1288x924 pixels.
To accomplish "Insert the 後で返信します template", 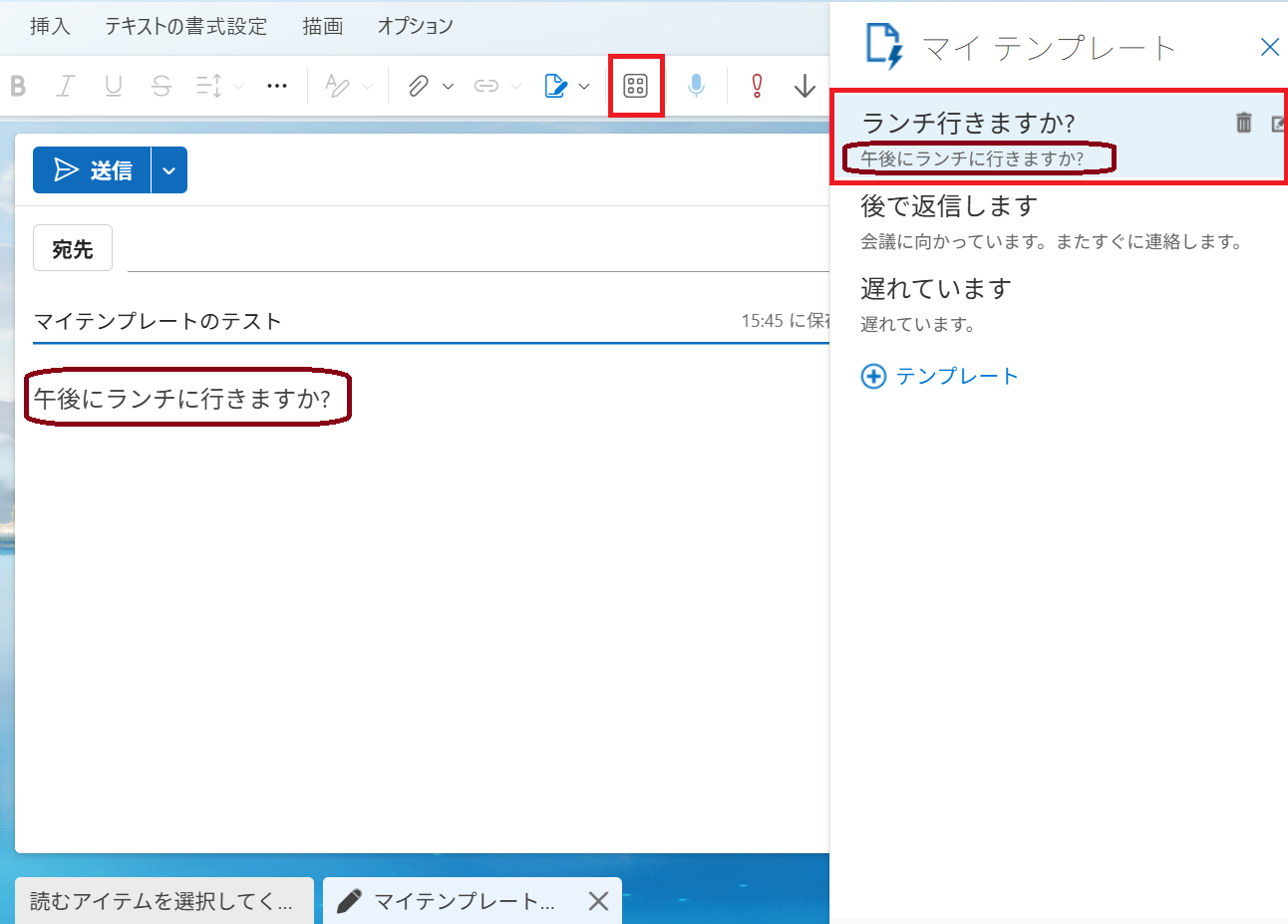I will click(1059, 222).
